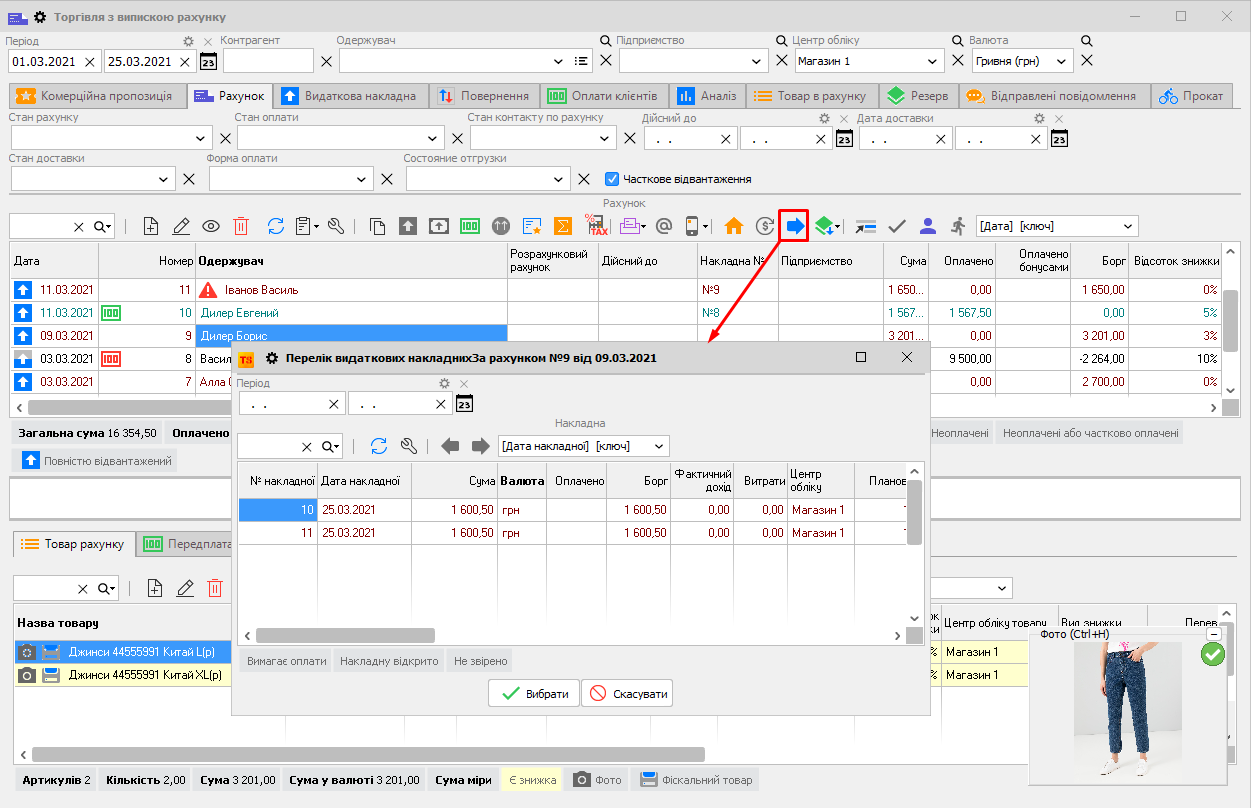Click the orange sigma sum icon
This screenshot has width=1251, height=808.
click(563, 226)
